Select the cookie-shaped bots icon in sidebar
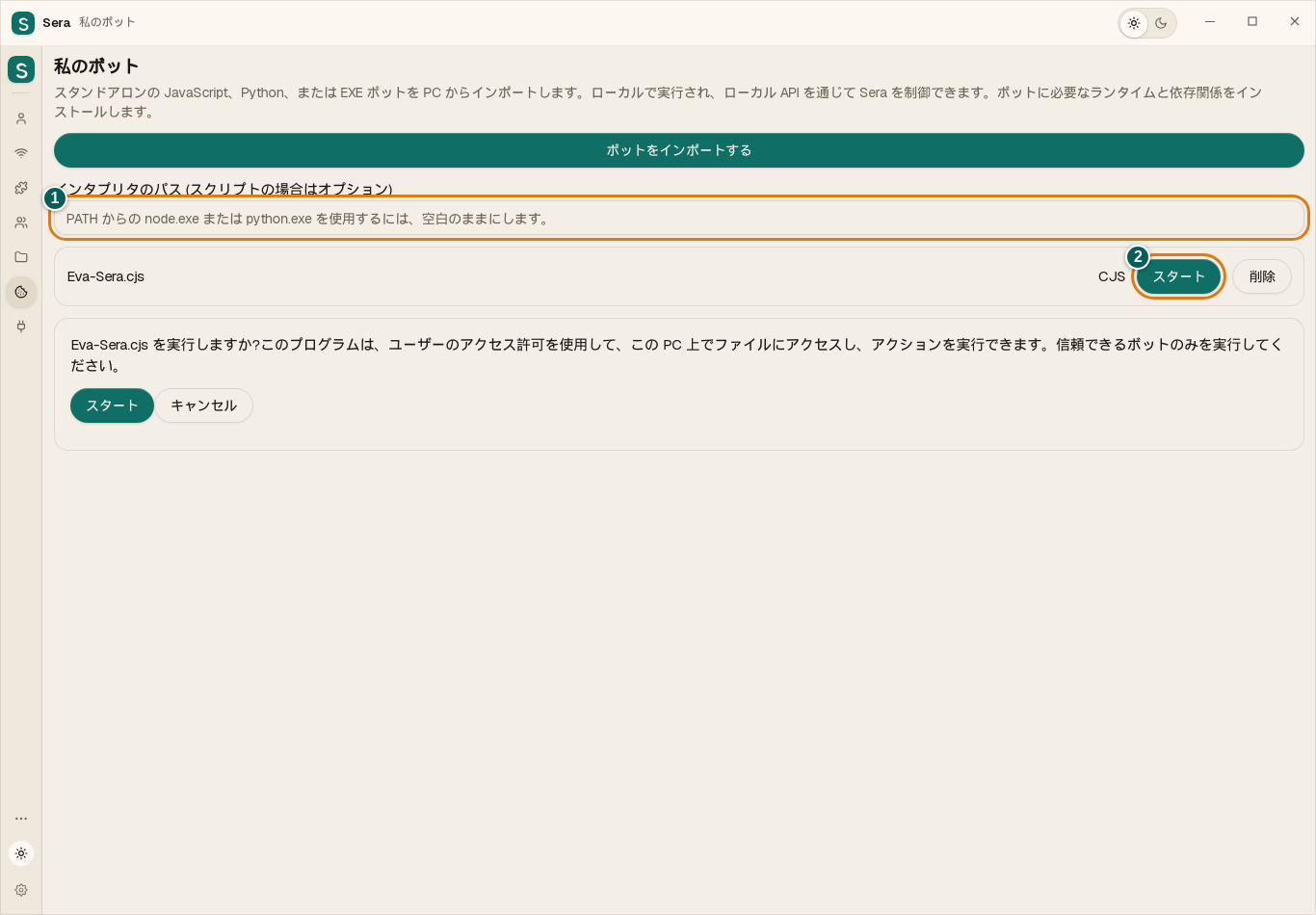The image size is (1316, 915). tap(21, 292)
